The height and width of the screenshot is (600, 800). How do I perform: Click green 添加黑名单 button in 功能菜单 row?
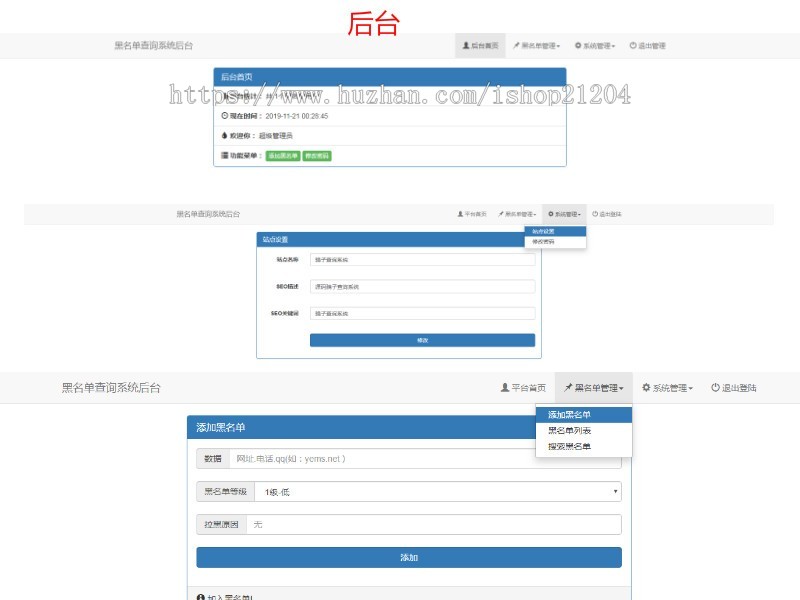click(283, 156)
